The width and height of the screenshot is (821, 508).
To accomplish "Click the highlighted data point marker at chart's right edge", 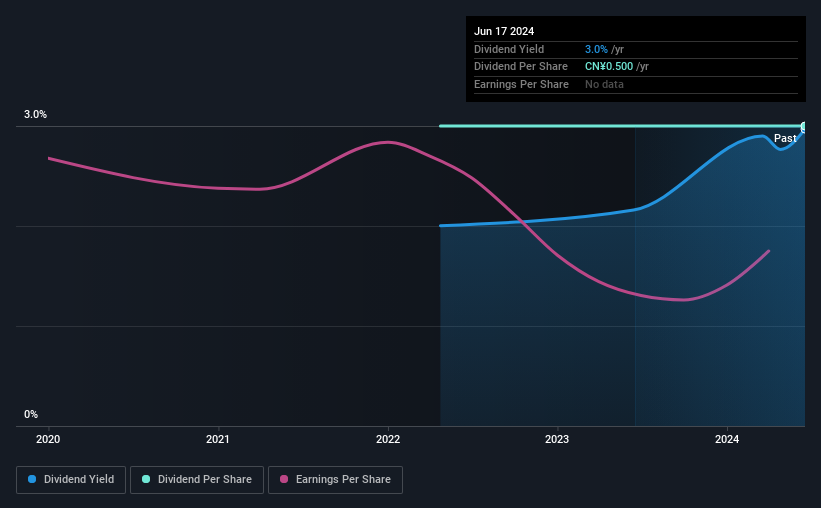I will point(803,127).
